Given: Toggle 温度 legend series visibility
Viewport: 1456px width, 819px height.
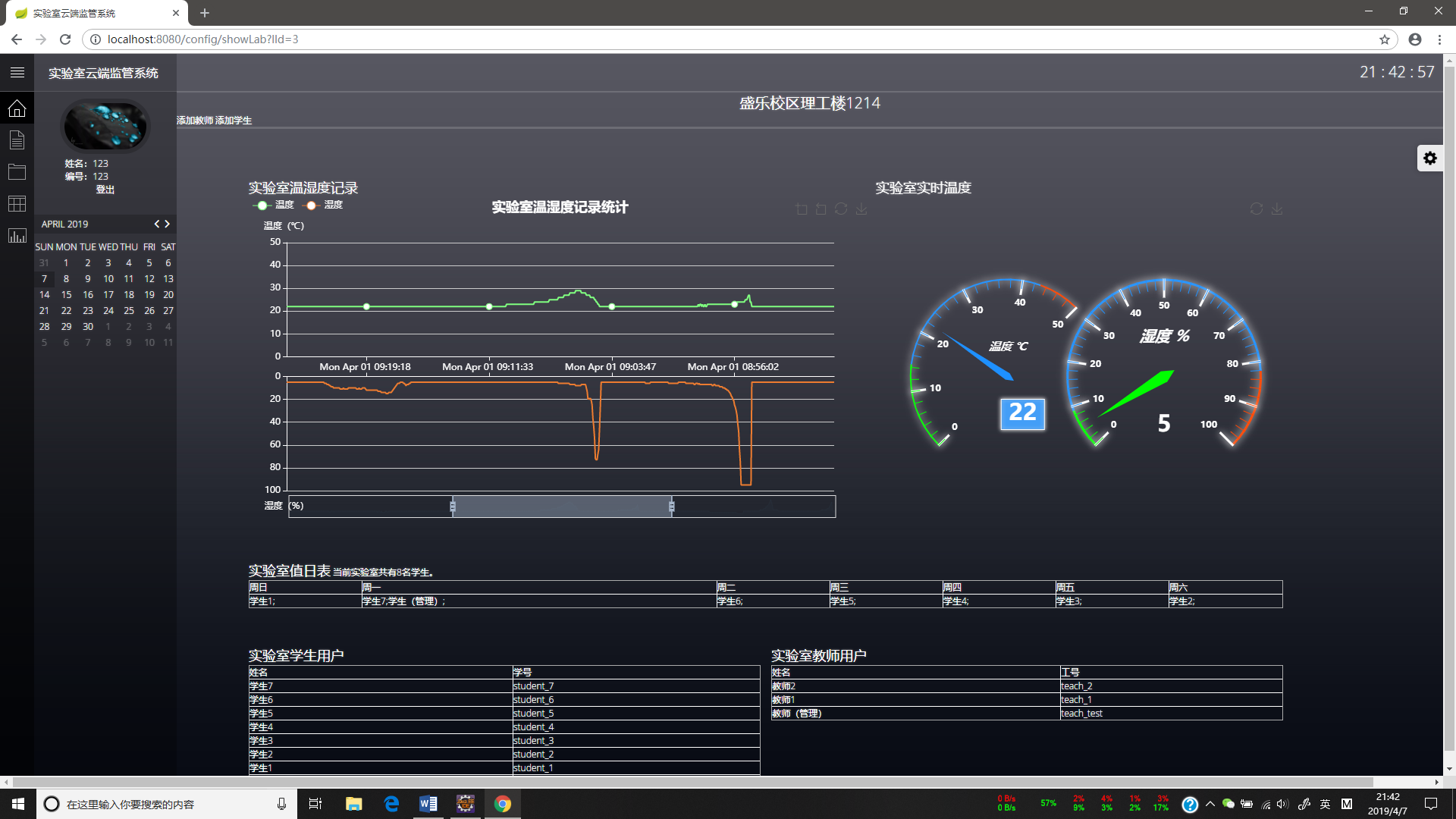Looking at the screenshot, I should point(274,206).
